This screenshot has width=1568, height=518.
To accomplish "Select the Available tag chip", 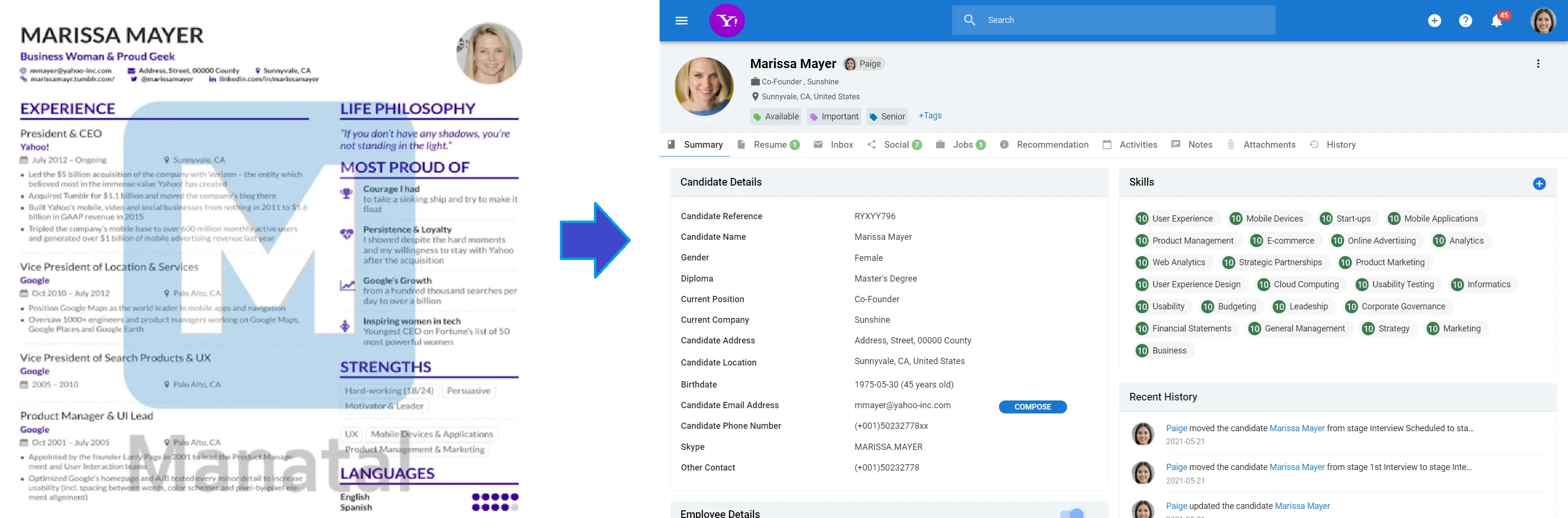I will [776, 116].
